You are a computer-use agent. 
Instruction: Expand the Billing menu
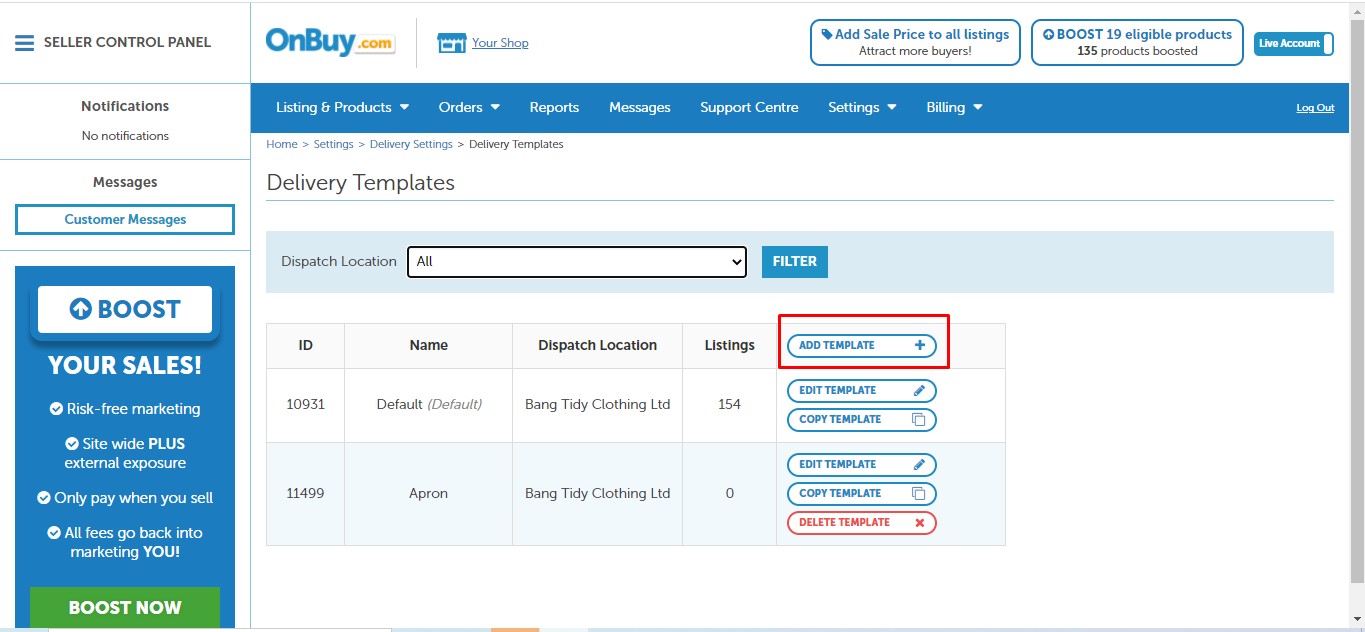[x=954, y=107]
